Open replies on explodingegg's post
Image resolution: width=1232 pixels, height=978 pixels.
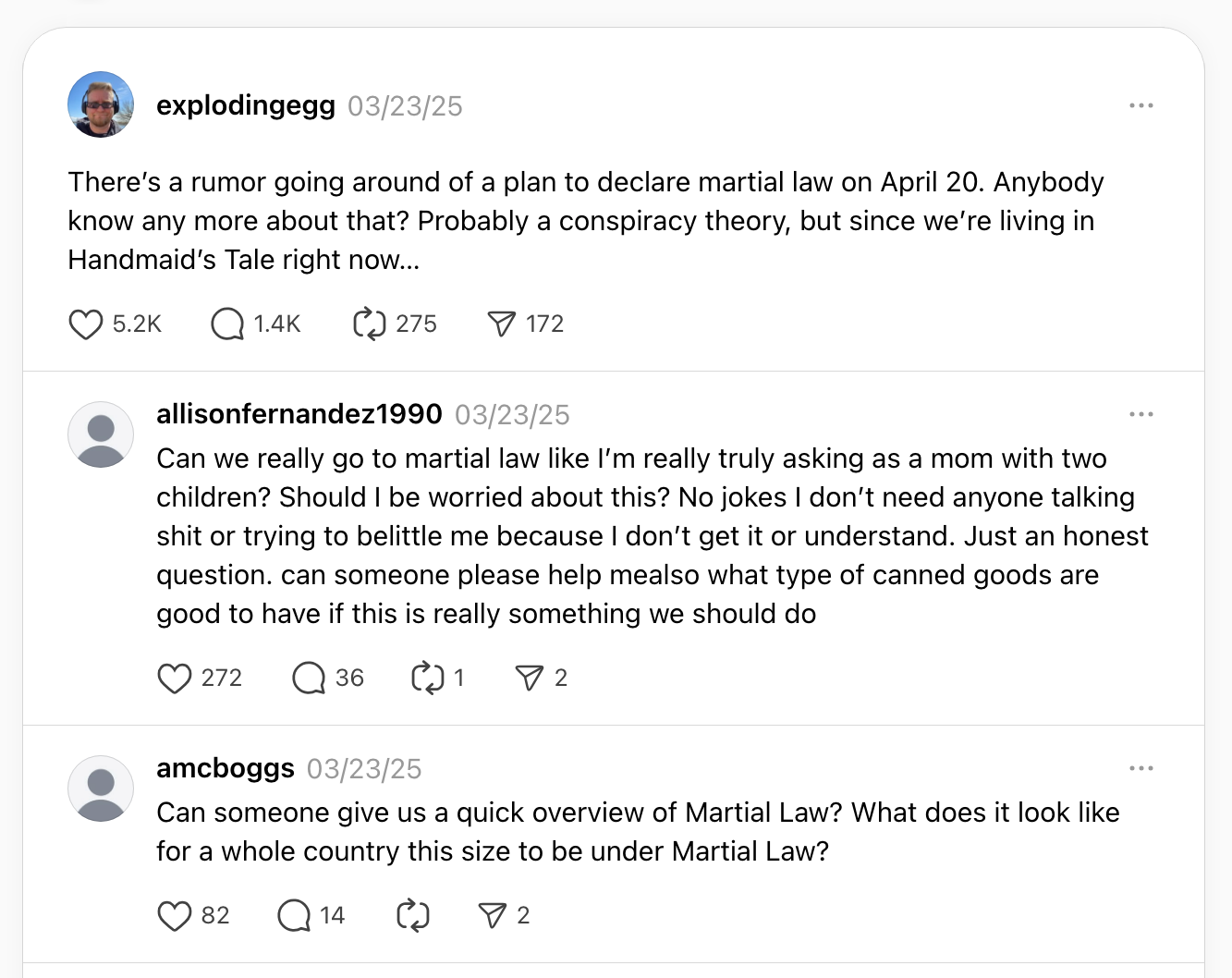pos(227,324)
